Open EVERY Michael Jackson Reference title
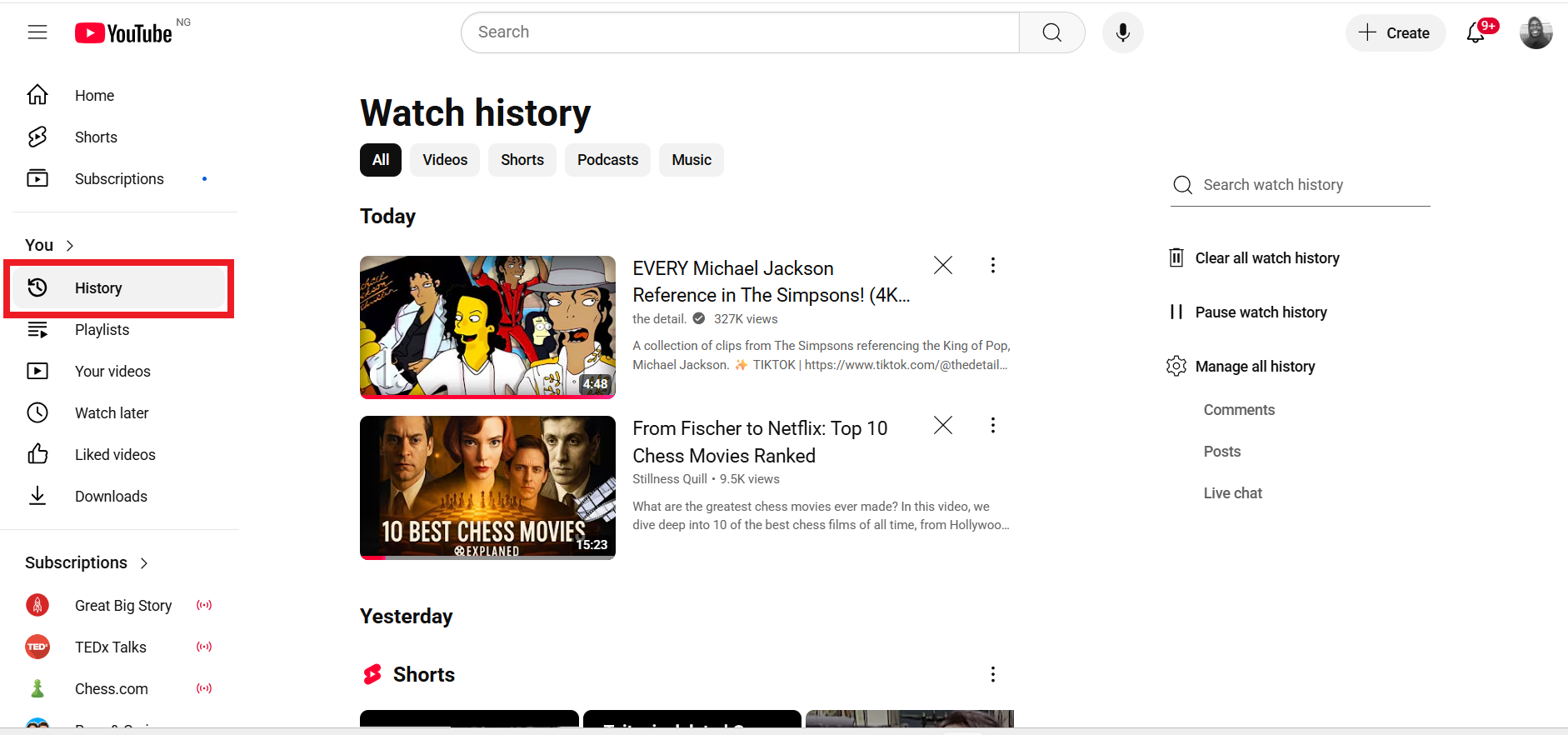This screenshot has width=1568, height=735. (x=772, y=282)
